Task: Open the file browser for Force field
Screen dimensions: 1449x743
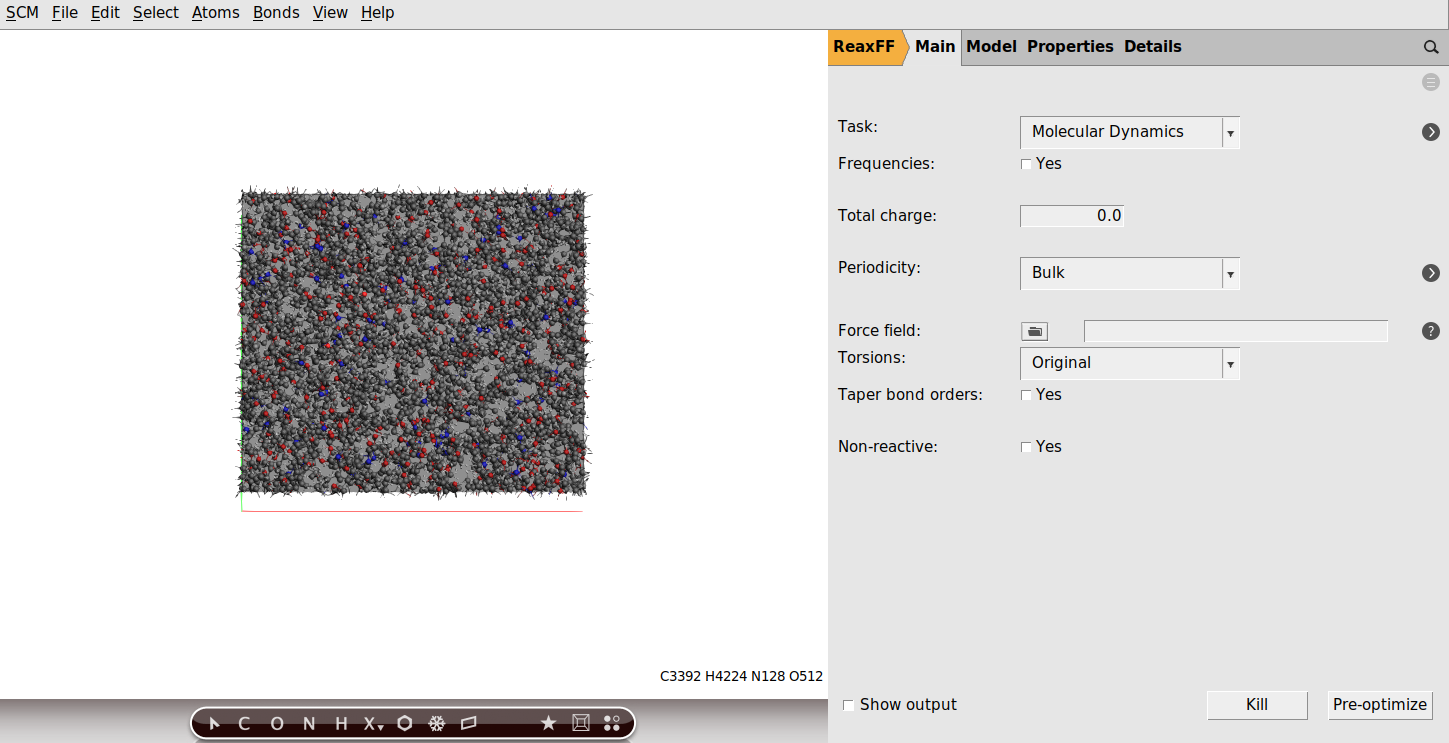Action: [1034, 330]
